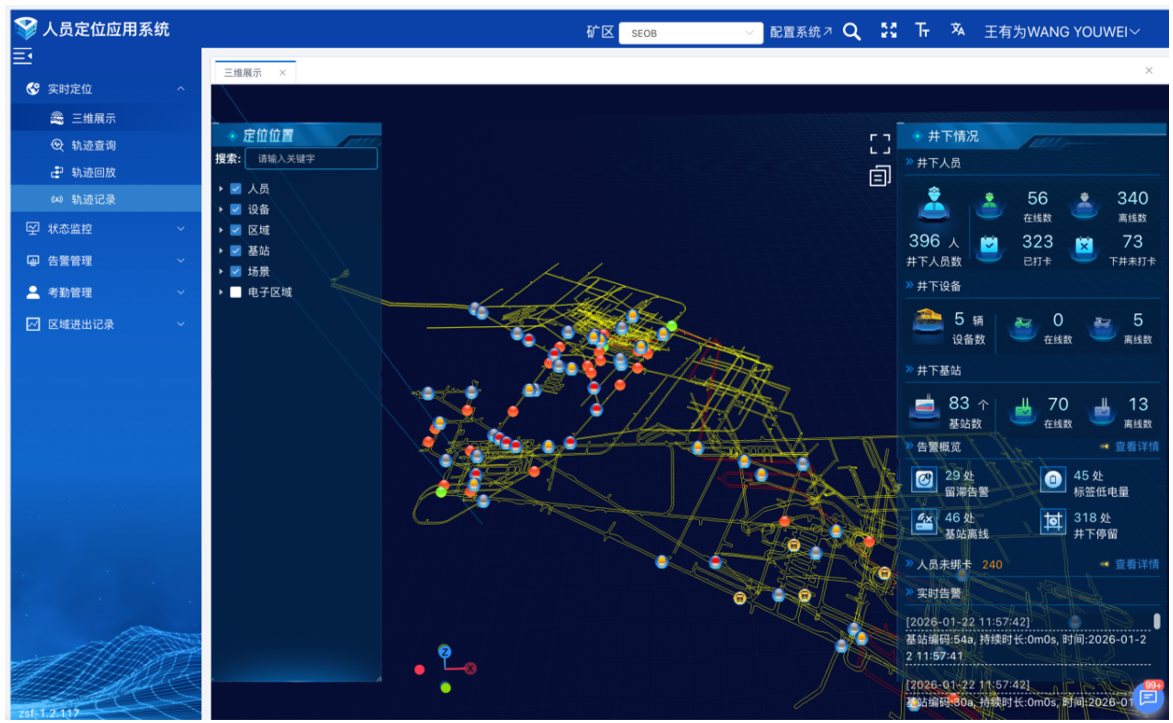The width and height of the screenshot is (1173, 723).
Task: Click the search magnifier icon in header
Action: pos(851,31)
